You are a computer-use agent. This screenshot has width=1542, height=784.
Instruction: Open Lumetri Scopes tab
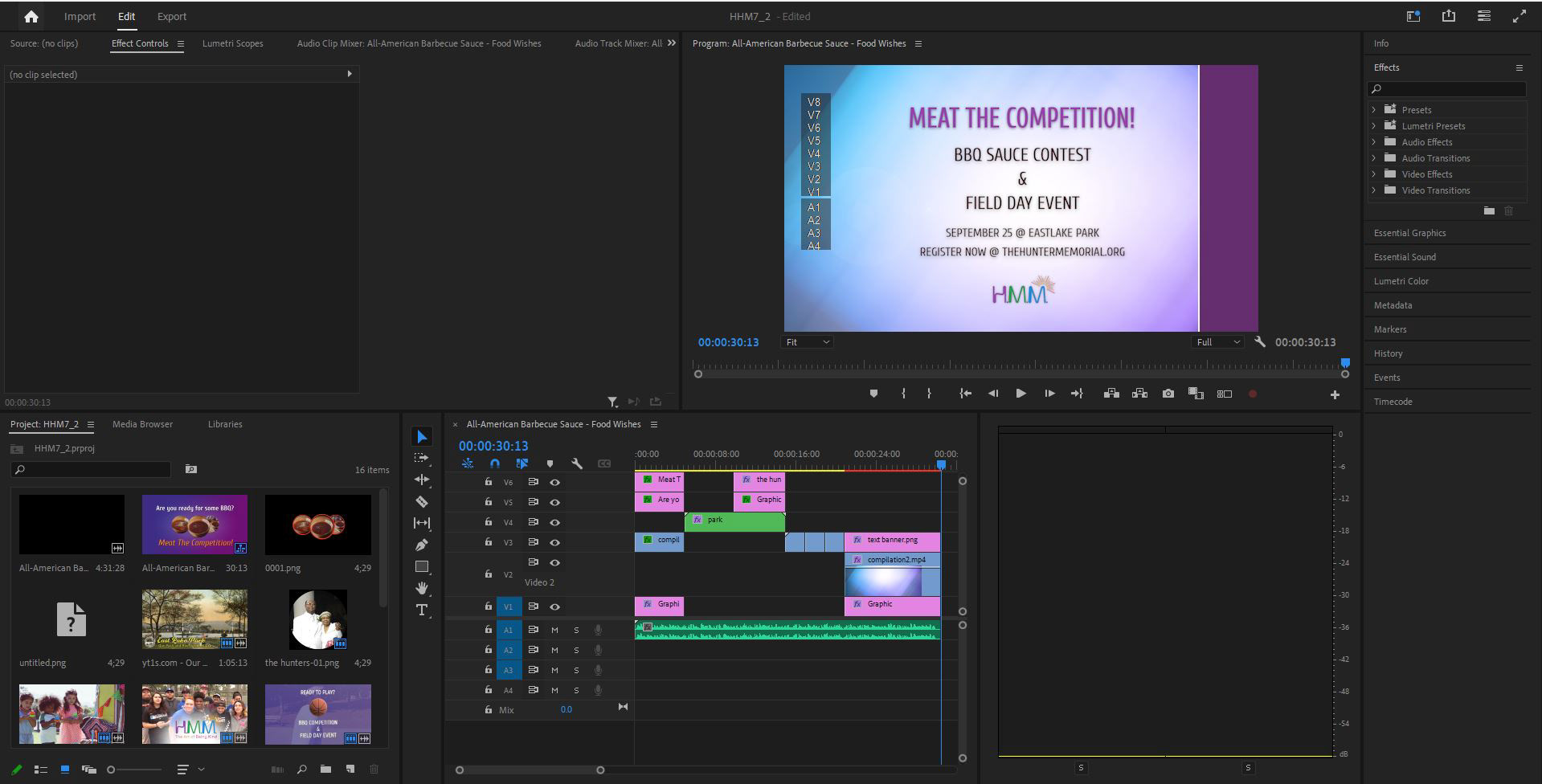233,43
